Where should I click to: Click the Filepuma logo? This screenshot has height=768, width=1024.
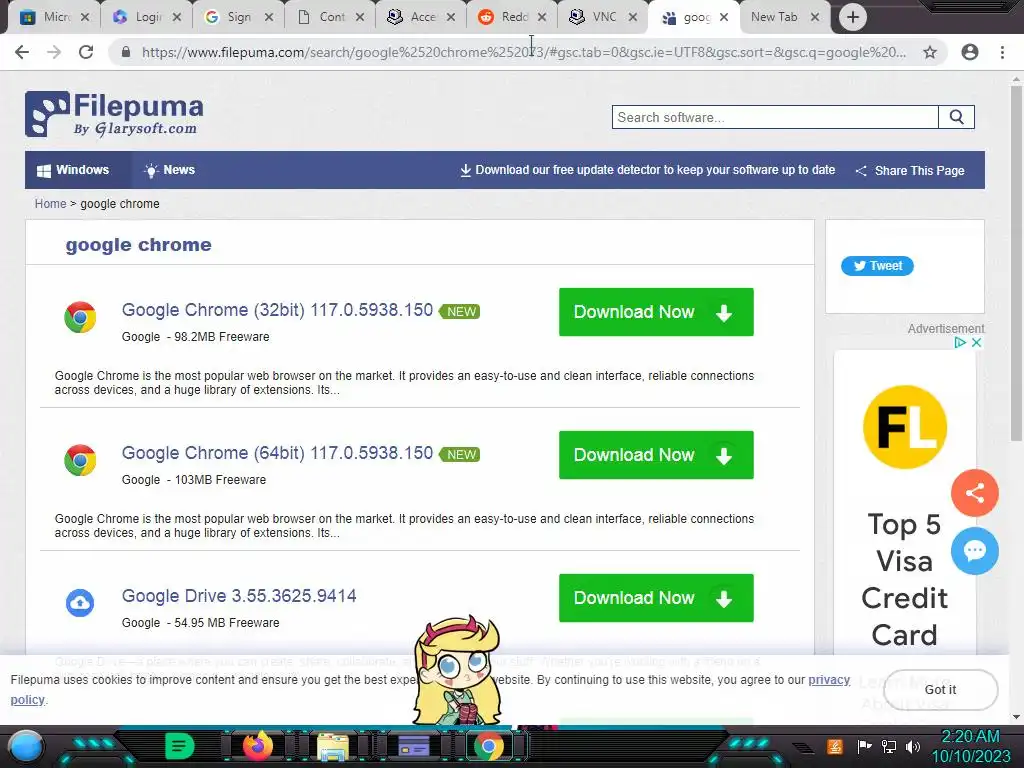pyautogui.click(x=114, y=114)
